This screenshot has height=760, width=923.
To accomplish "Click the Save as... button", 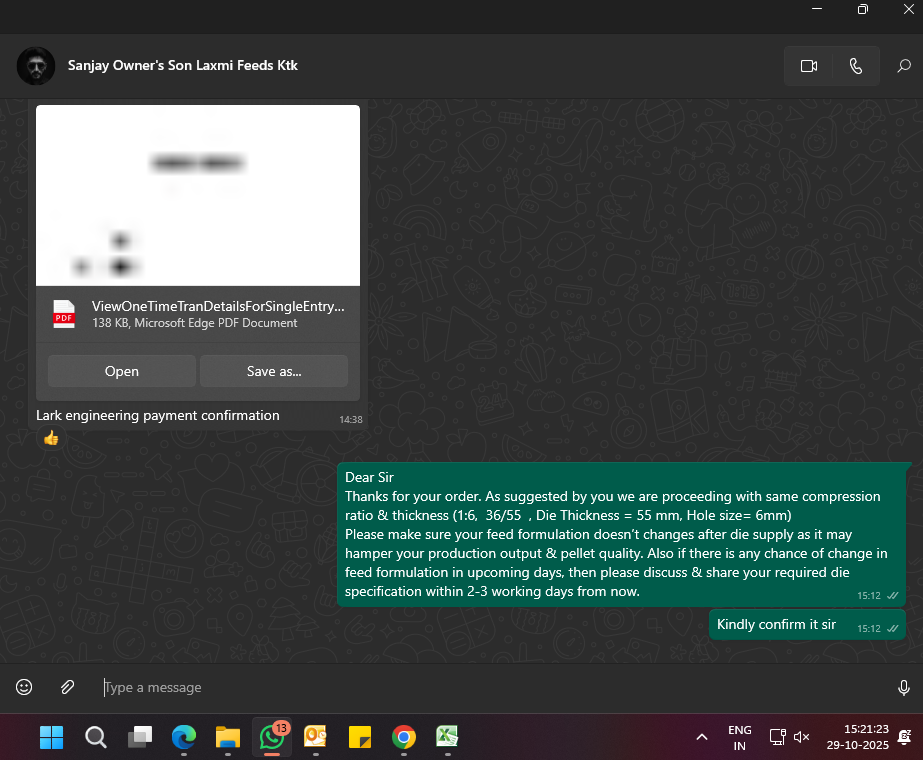I will pos(274,371).
